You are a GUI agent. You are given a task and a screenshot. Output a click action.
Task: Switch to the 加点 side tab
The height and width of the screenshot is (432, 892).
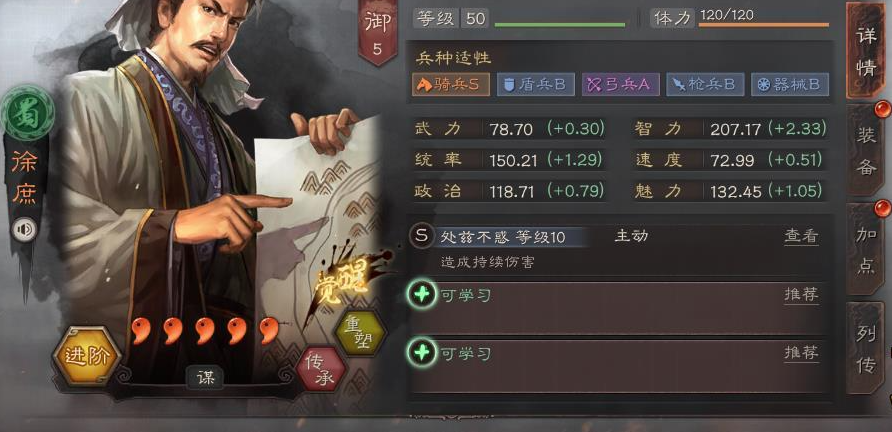tap(866, 249)
